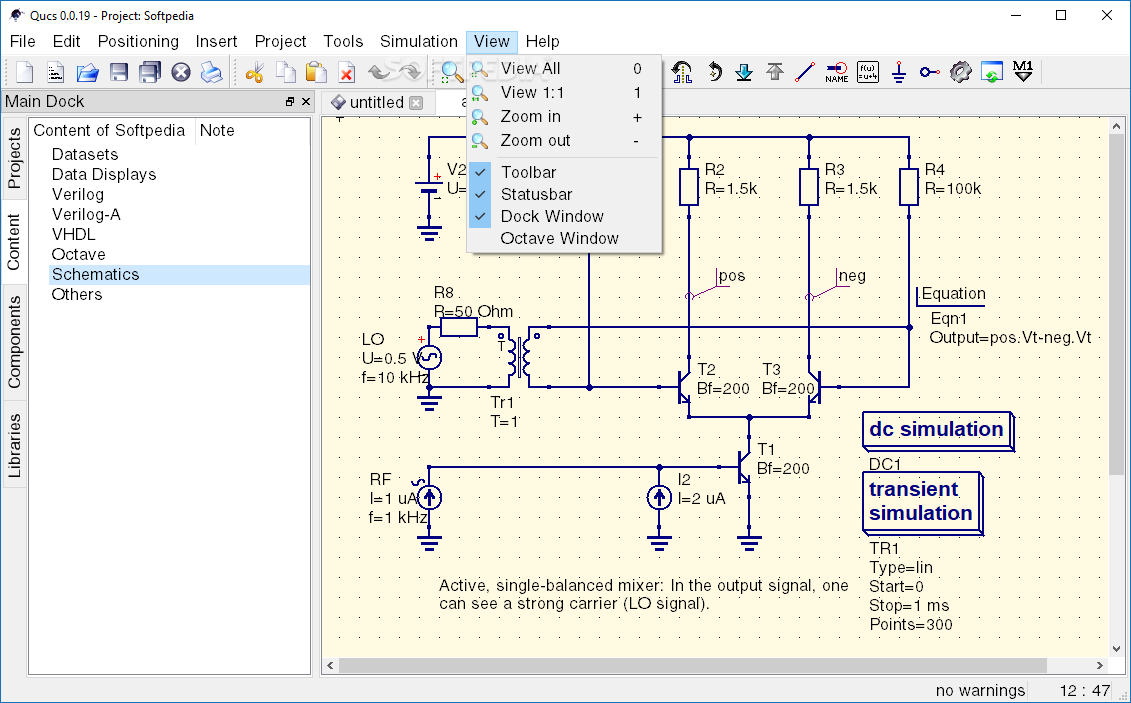Click horizontal scrollbar right arrow
This screenshot has height=703, width=1131.
1099,666
